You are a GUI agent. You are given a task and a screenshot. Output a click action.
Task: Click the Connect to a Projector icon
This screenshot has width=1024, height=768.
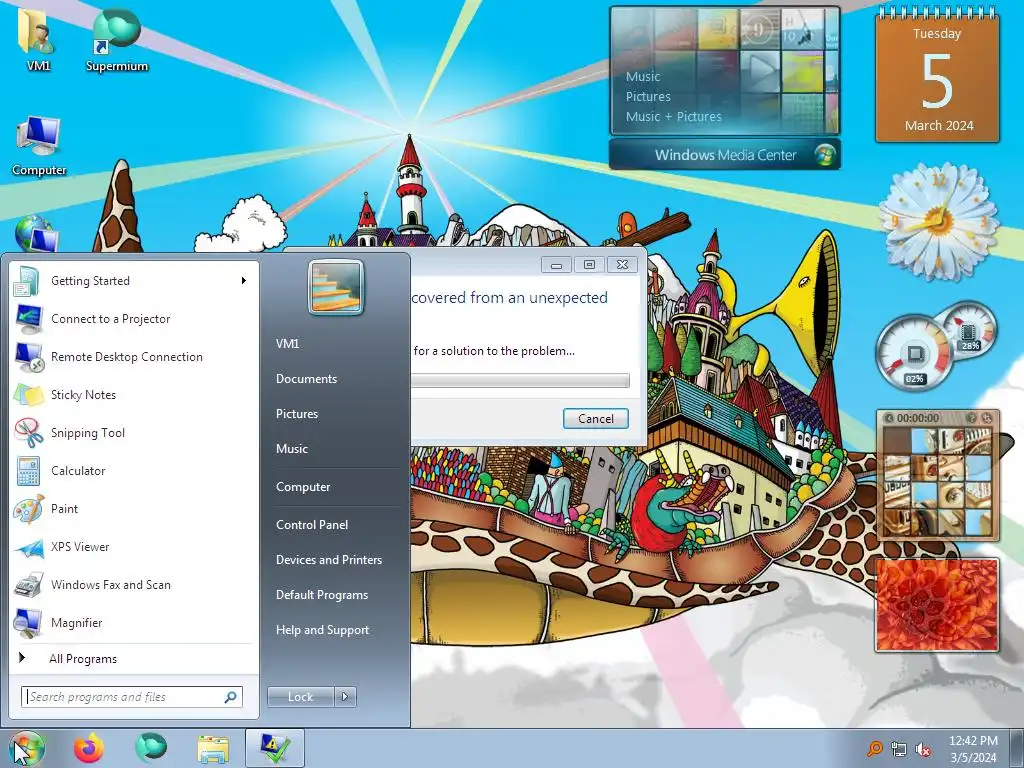click(x=28, y=319)
